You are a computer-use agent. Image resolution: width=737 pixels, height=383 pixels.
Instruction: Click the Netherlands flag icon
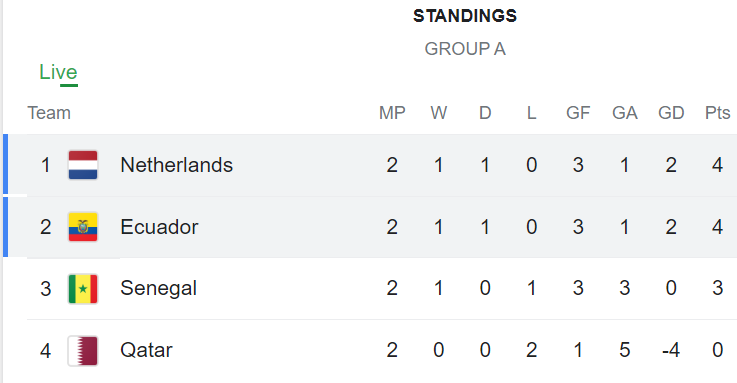83,165
